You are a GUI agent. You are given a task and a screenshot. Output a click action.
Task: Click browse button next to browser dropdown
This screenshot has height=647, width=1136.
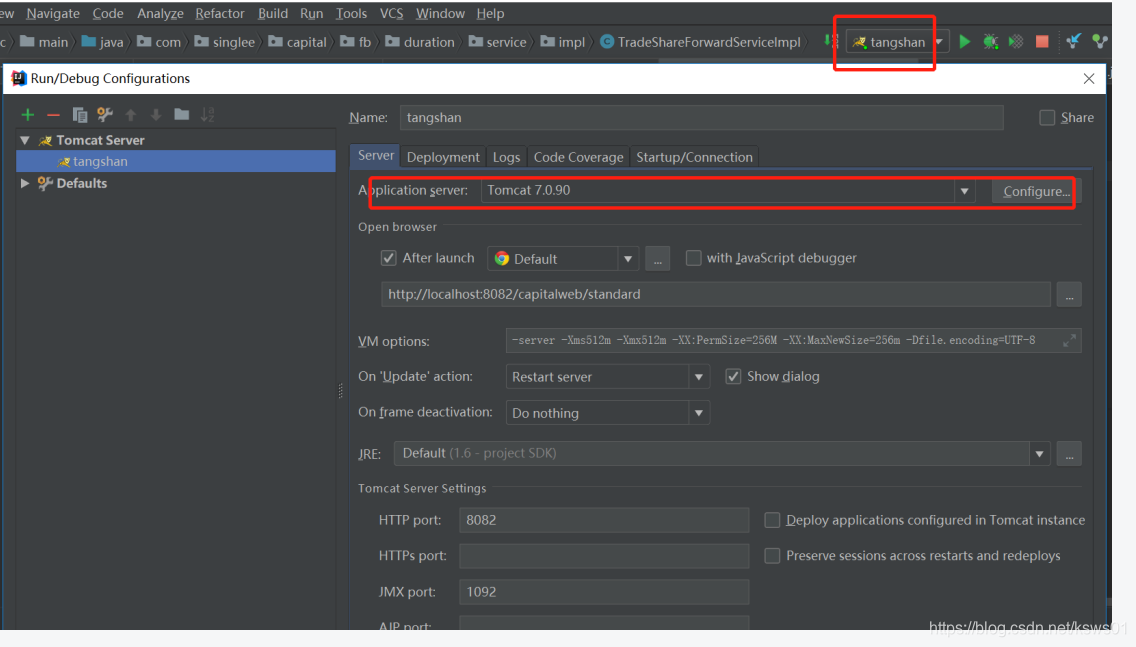point(657,259)
